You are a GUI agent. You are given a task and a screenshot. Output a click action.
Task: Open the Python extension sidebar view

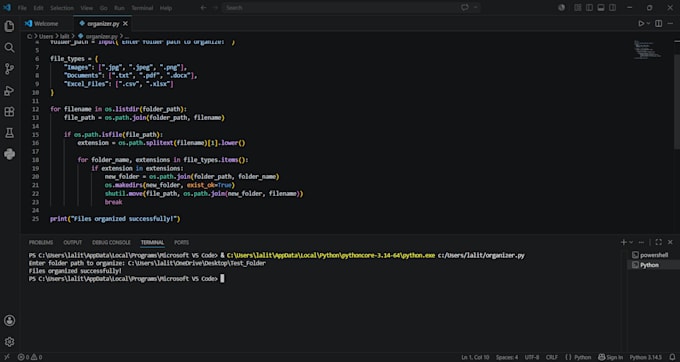coord(9,154)
